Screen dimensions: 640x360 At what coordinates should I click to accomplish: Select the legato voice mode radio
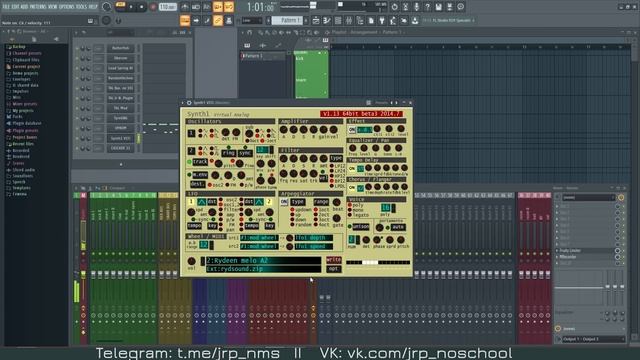350,215
